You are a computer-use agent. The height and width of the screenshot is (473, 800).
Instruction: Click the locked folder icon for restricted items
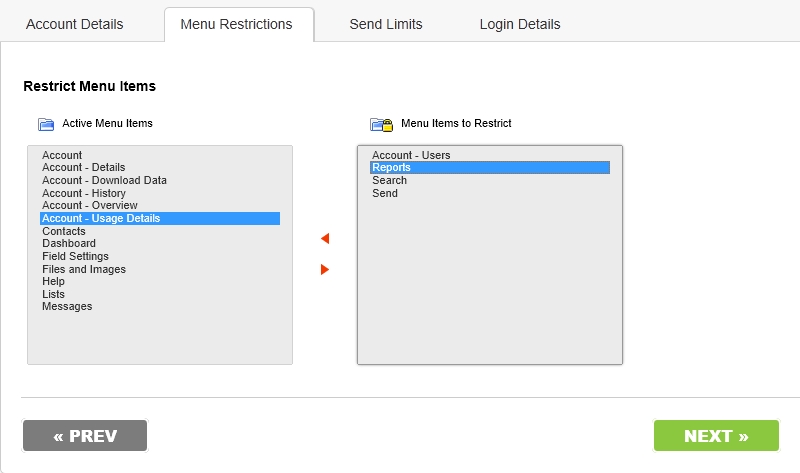coord(382,124)
